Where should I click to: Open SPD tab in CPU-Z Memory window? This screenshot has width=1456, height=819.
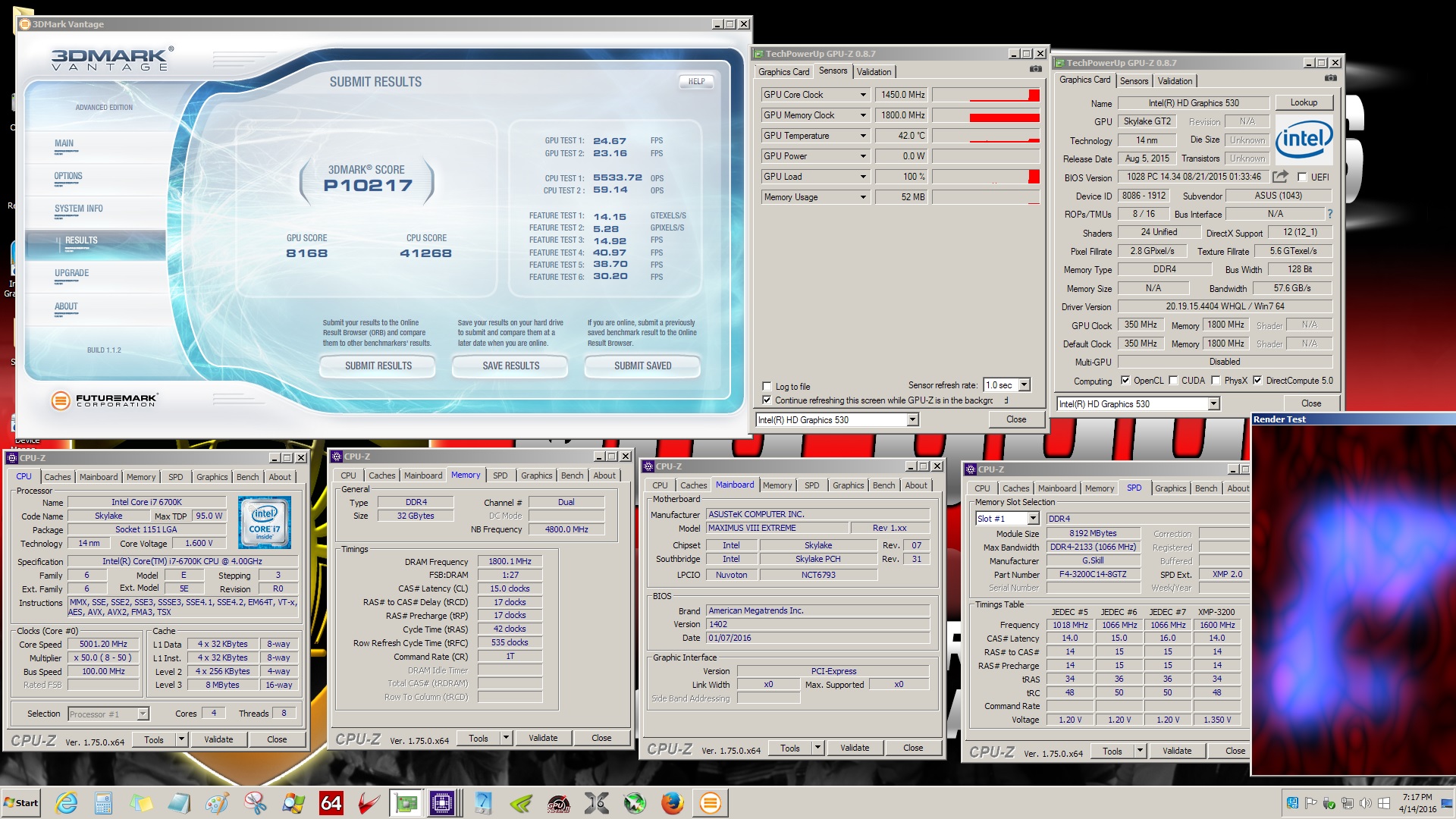500,475
